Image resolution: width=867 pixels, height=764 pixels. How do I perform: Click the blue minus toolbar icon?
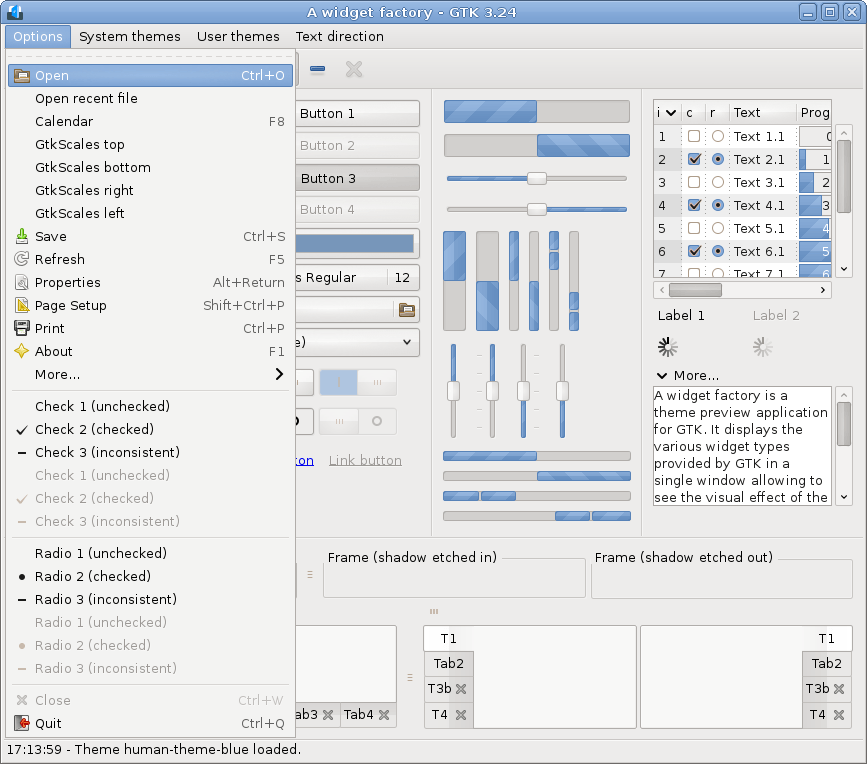pyautogui.click(x=317, y=69)
